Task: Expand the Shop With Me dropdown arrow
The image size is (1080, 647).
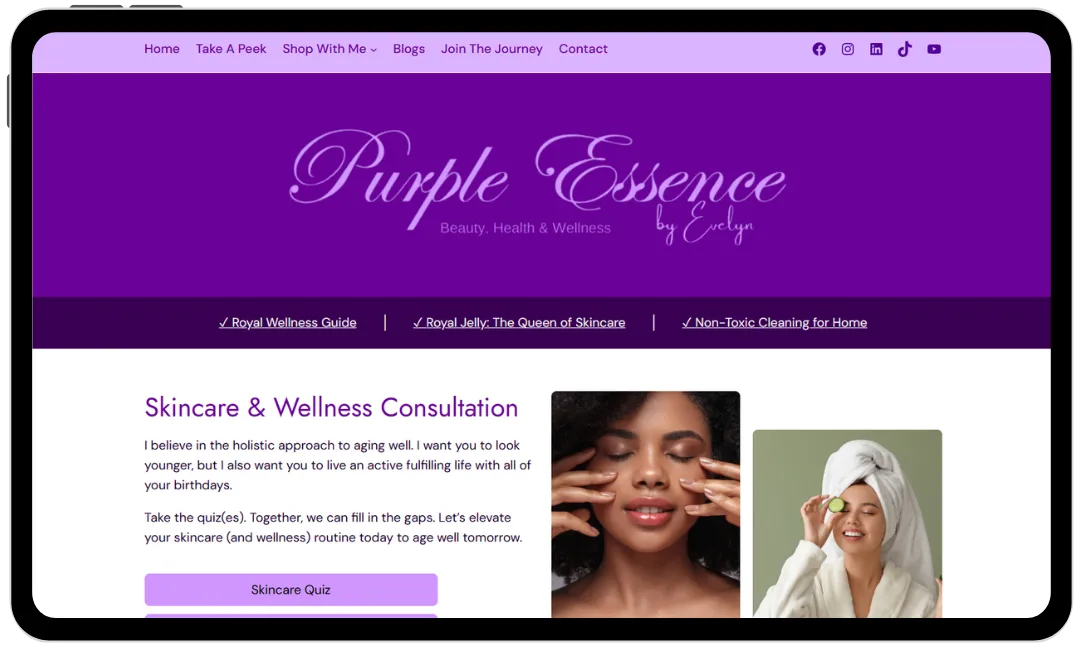Action: pos(373,50)
